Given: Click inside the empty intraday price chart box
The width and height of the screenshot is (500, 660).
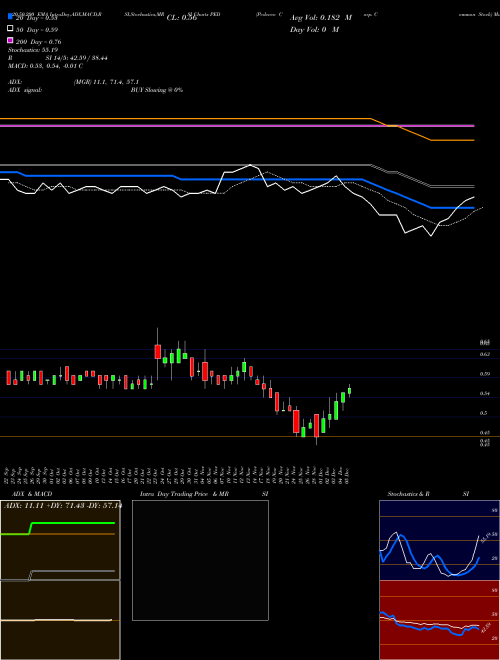Looking at the screenshot, I should click(200, 560).
